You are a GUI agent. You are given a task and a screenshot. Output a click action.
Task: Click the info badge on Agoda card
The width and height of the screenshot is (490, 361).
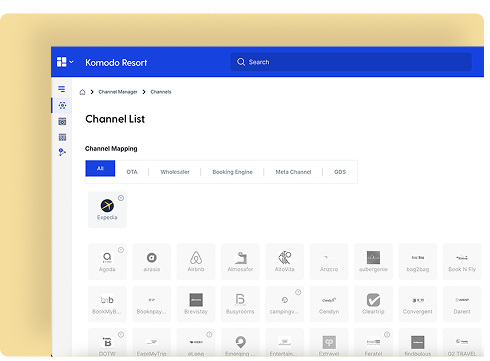click(x=121, y=250)
